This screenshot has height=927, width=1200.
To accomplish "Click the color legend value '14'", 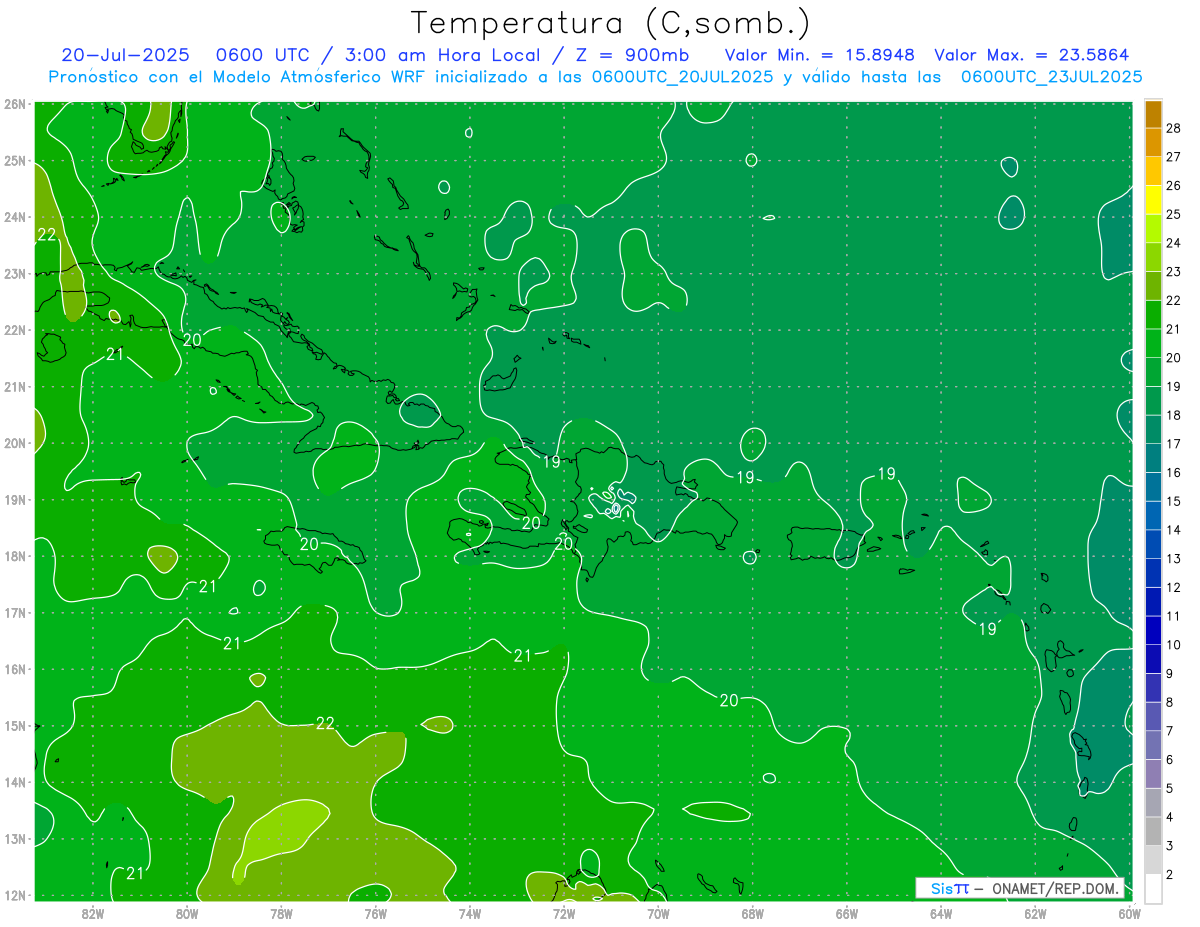I will click(x=1173, y=530).
